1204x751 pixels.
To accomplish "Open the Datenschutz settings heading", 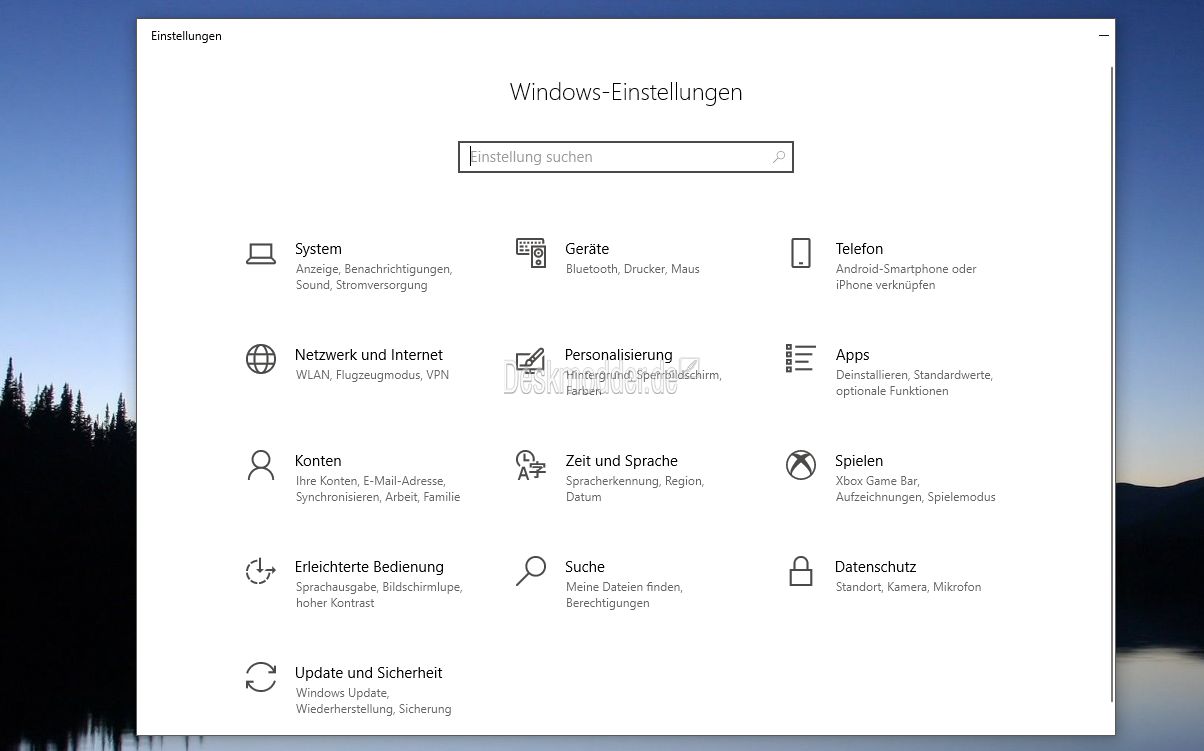I will point(875,567).
